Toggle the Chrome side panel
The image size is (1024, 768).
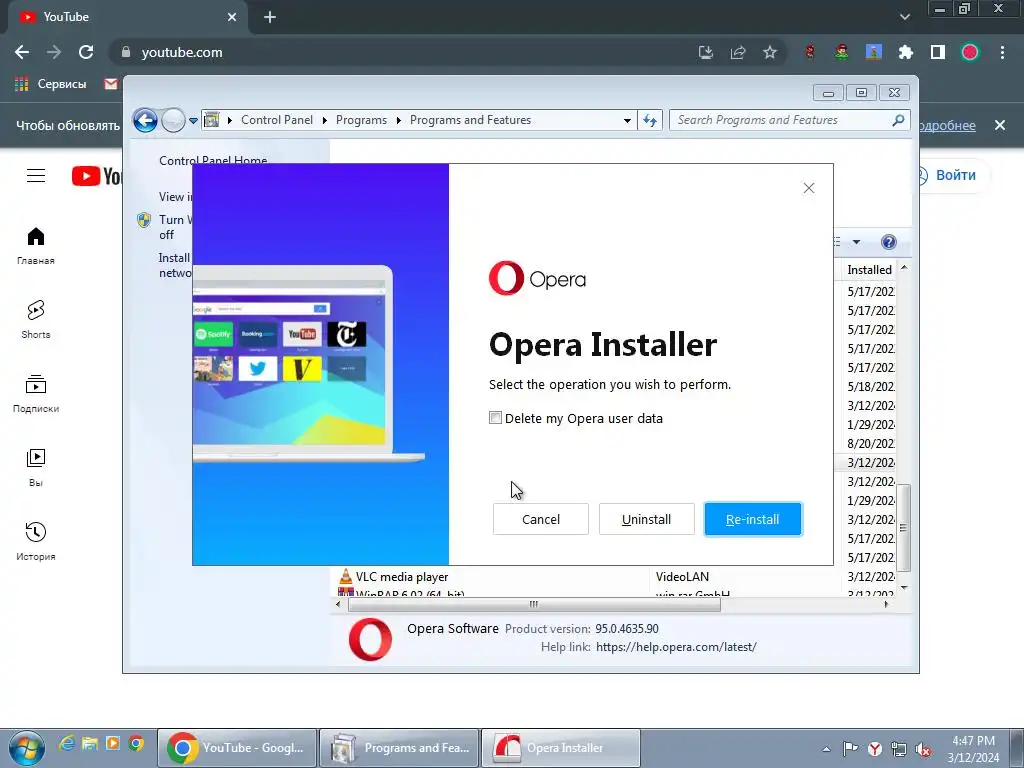pyautogui.click(x=938, y=52)
